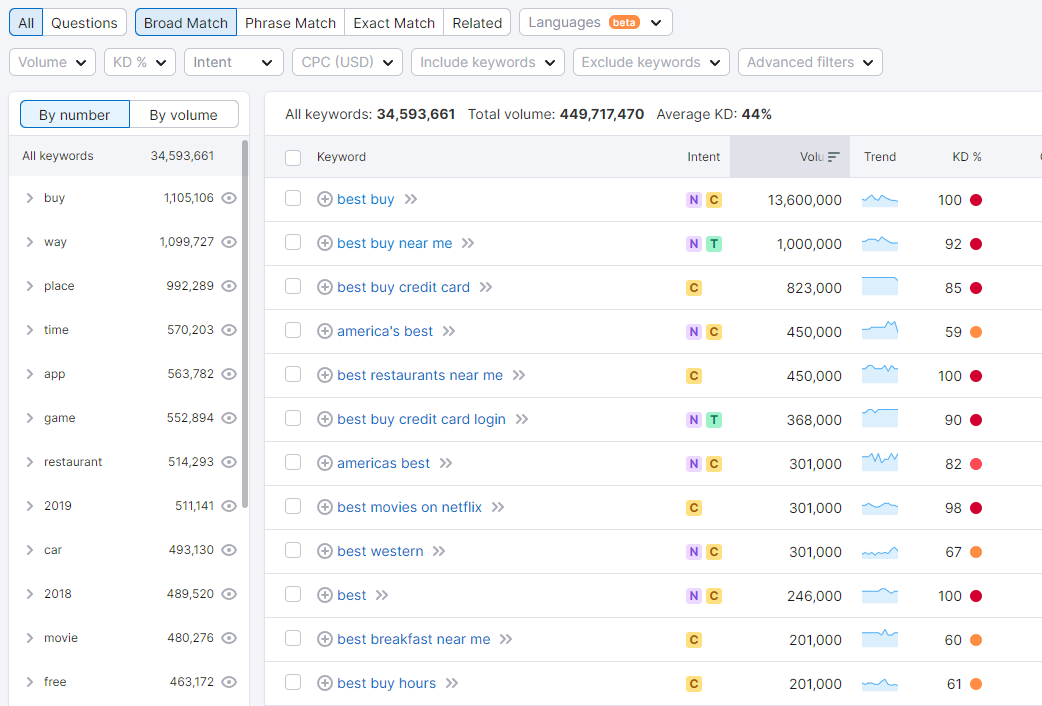Click the T intent badge for 'best buy credit card login'
Screen dimensions: 1042x706
click(x=713, y=420)
